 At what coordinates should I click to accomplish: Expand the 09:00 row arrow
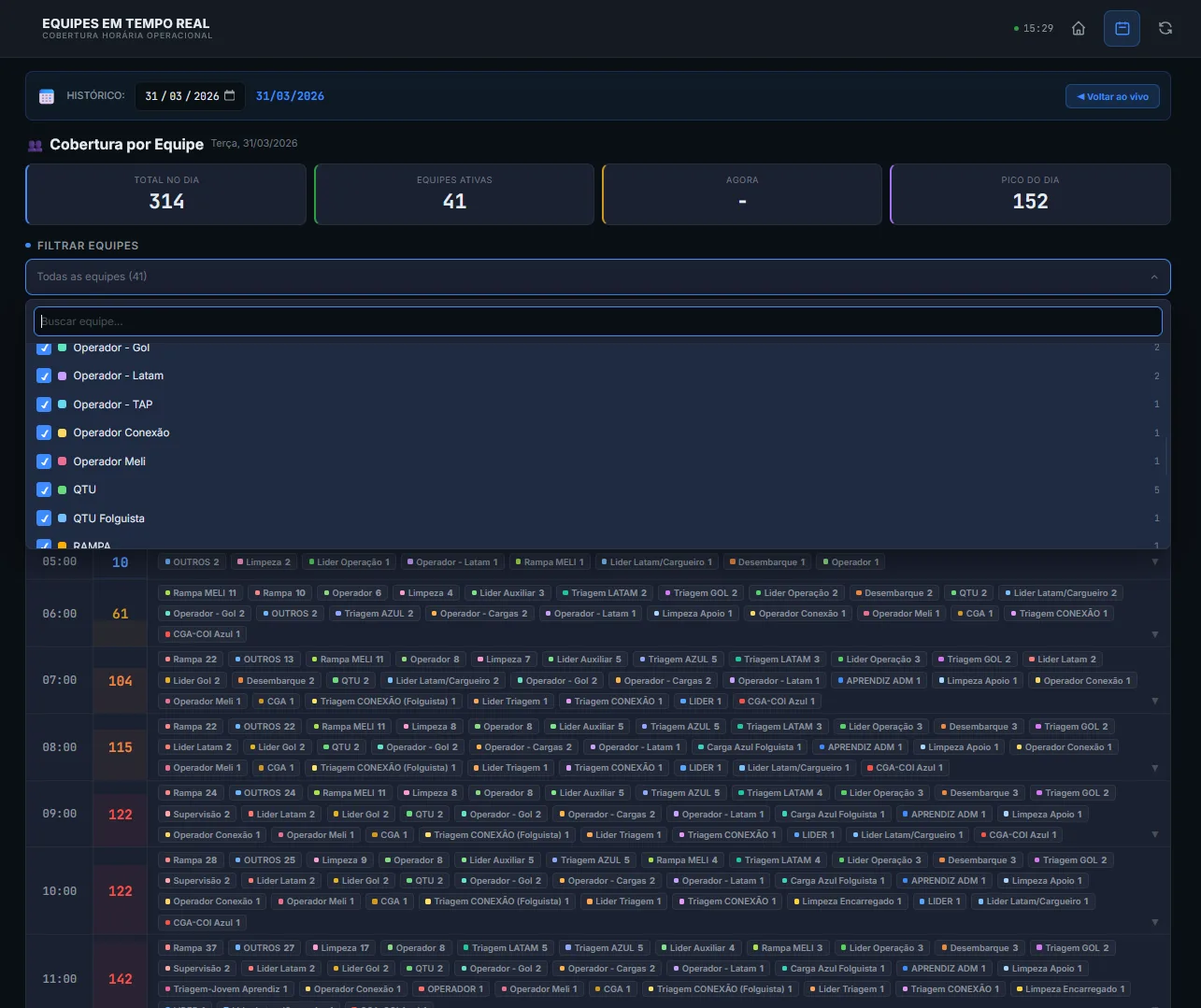click(1155, 834)
